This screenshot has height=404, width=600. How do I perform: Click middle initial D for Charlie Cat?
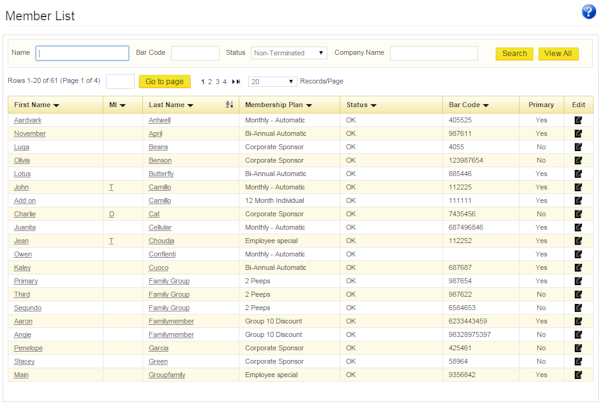[x=111, y=214]
